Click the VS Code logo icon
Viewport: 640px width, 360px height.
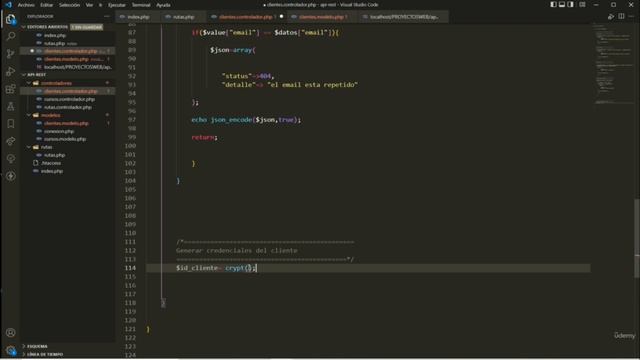pos(9,4)
